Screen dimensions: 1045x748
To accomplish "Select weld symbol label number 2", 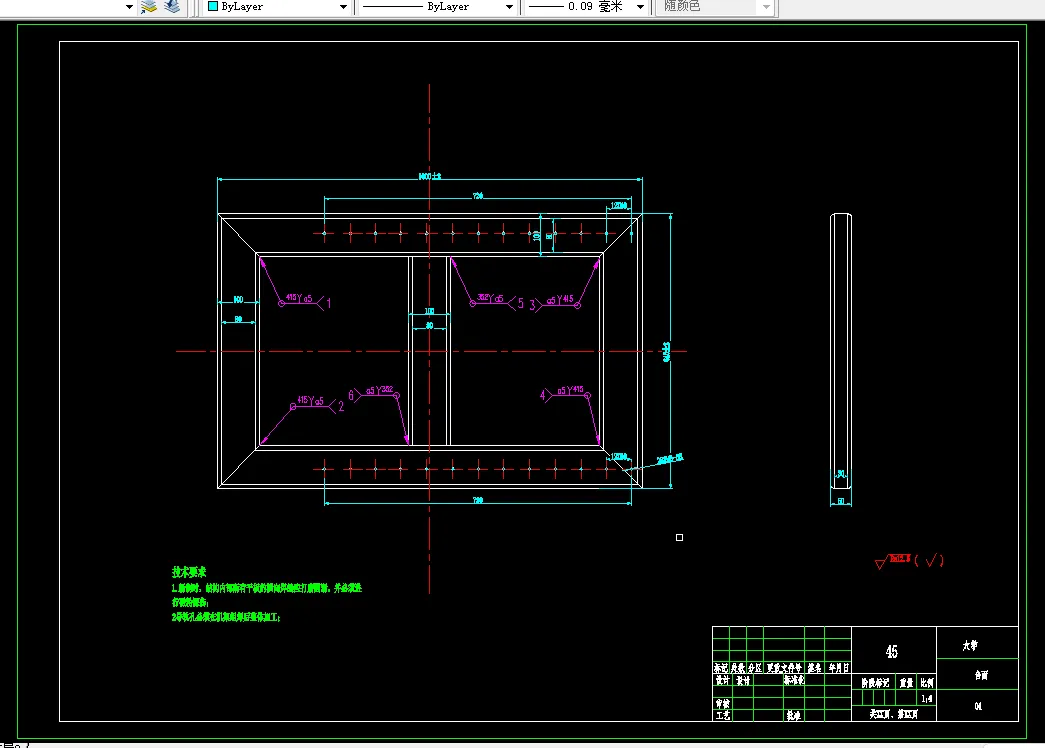I will 341,406.
